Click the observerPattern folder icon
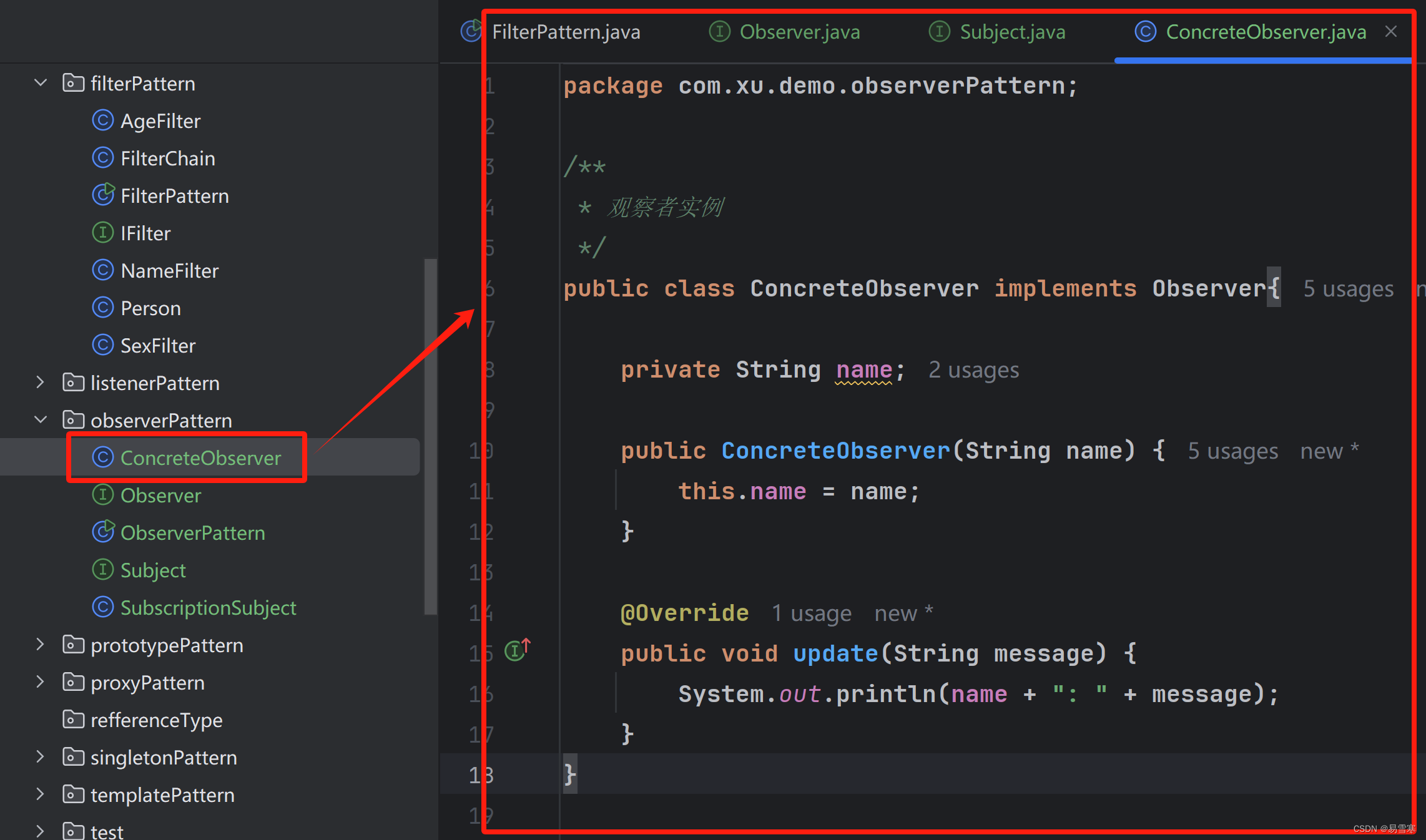 (74, 419)
